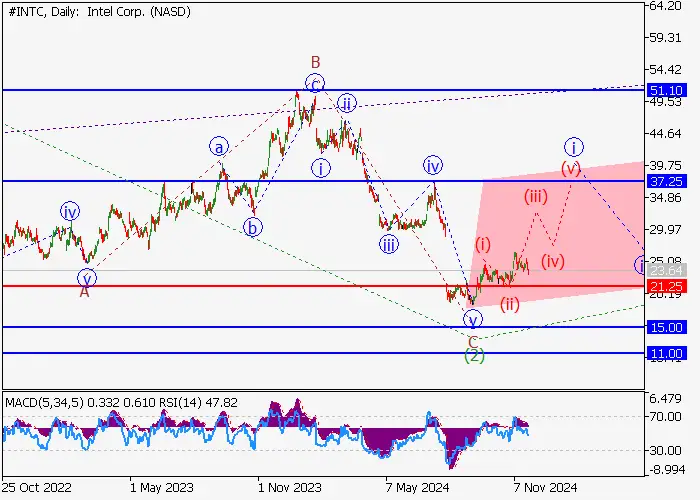
Task: Select the 37.25 blue price level label
Action: pyautogui.click(x=667, y=182)
